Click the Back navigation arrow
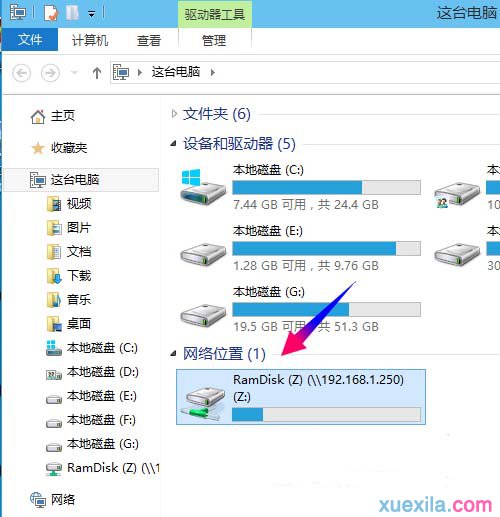The image size is (500, 517). [22, 73]
